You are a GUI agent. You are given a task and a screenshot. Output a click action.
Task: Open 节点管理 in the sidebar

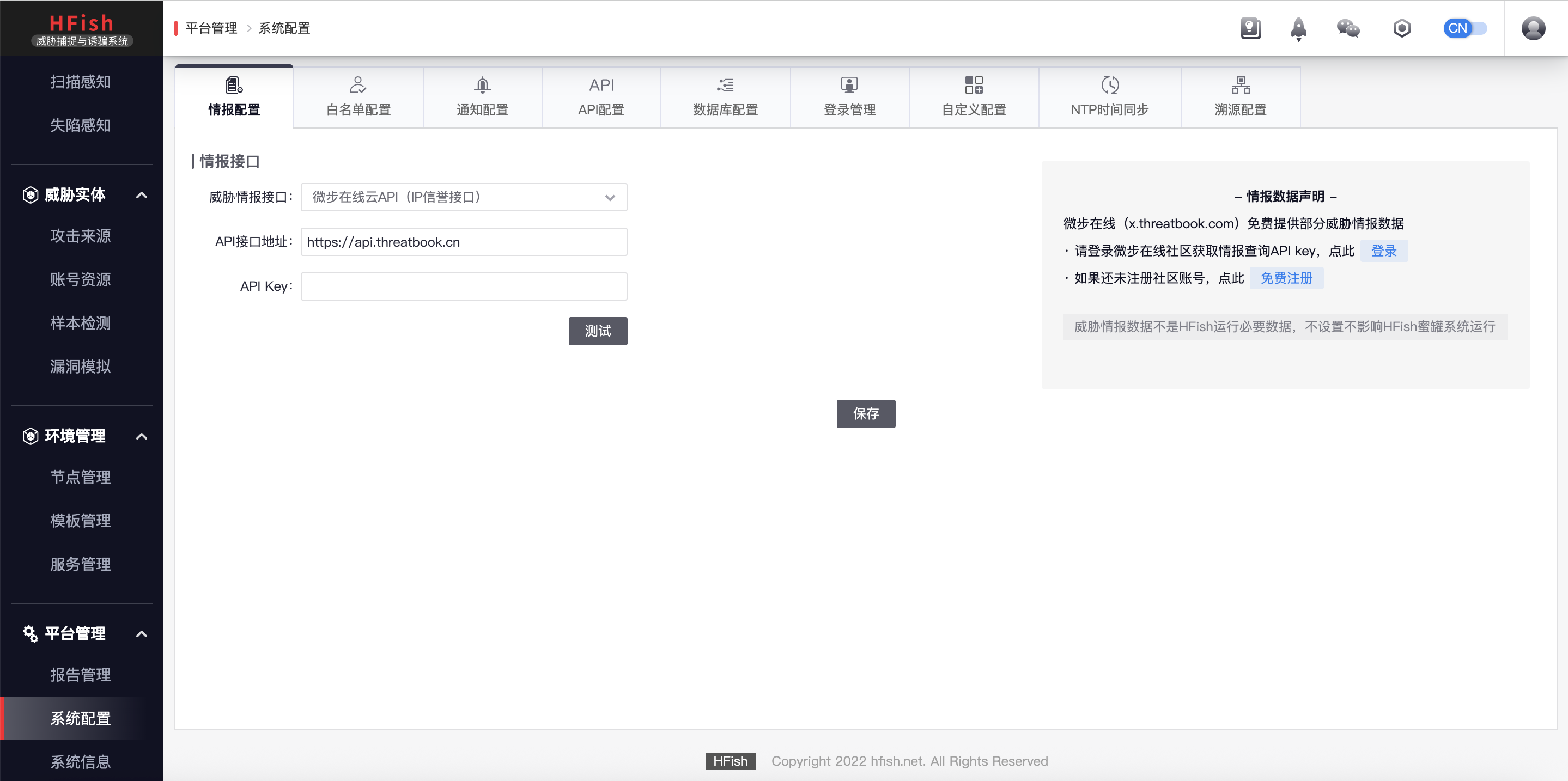[x=80, y=478]
